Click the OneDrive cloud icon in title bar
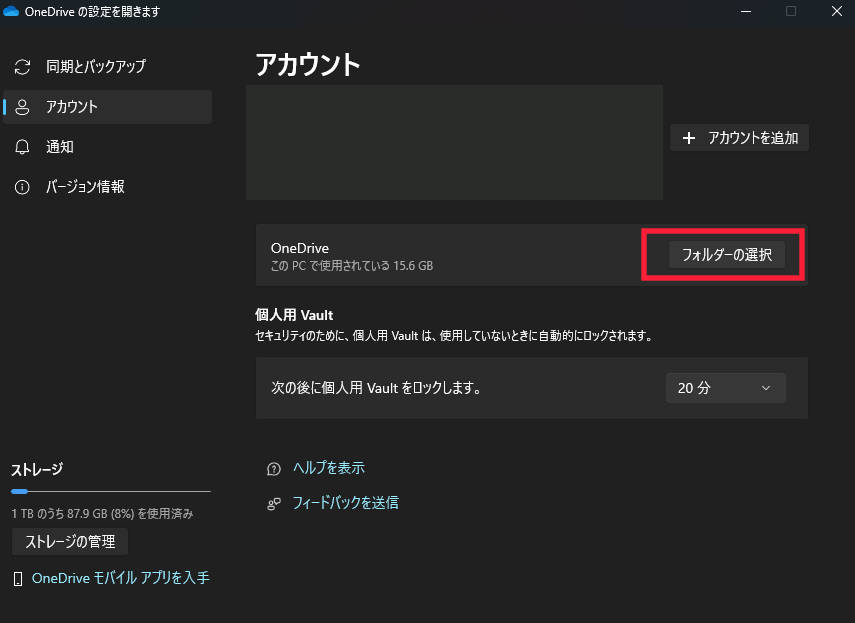The width and height of the screenshot is (855, 623). (x=11, y=11)
